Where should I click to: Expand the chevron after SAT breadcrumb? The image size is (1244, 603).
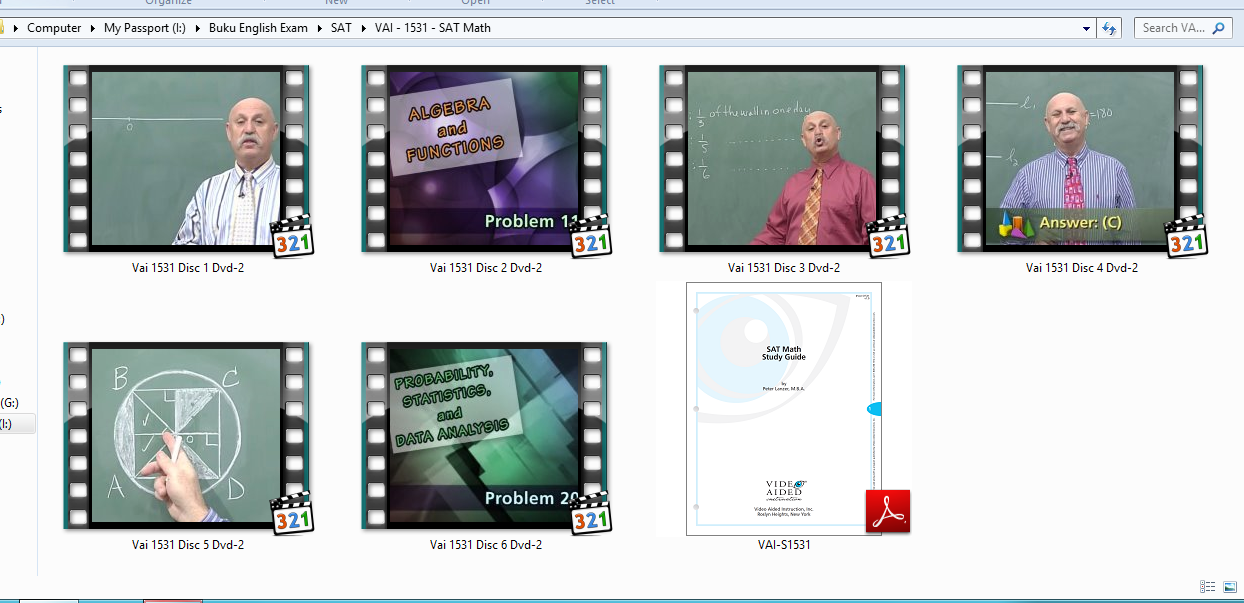364,28
